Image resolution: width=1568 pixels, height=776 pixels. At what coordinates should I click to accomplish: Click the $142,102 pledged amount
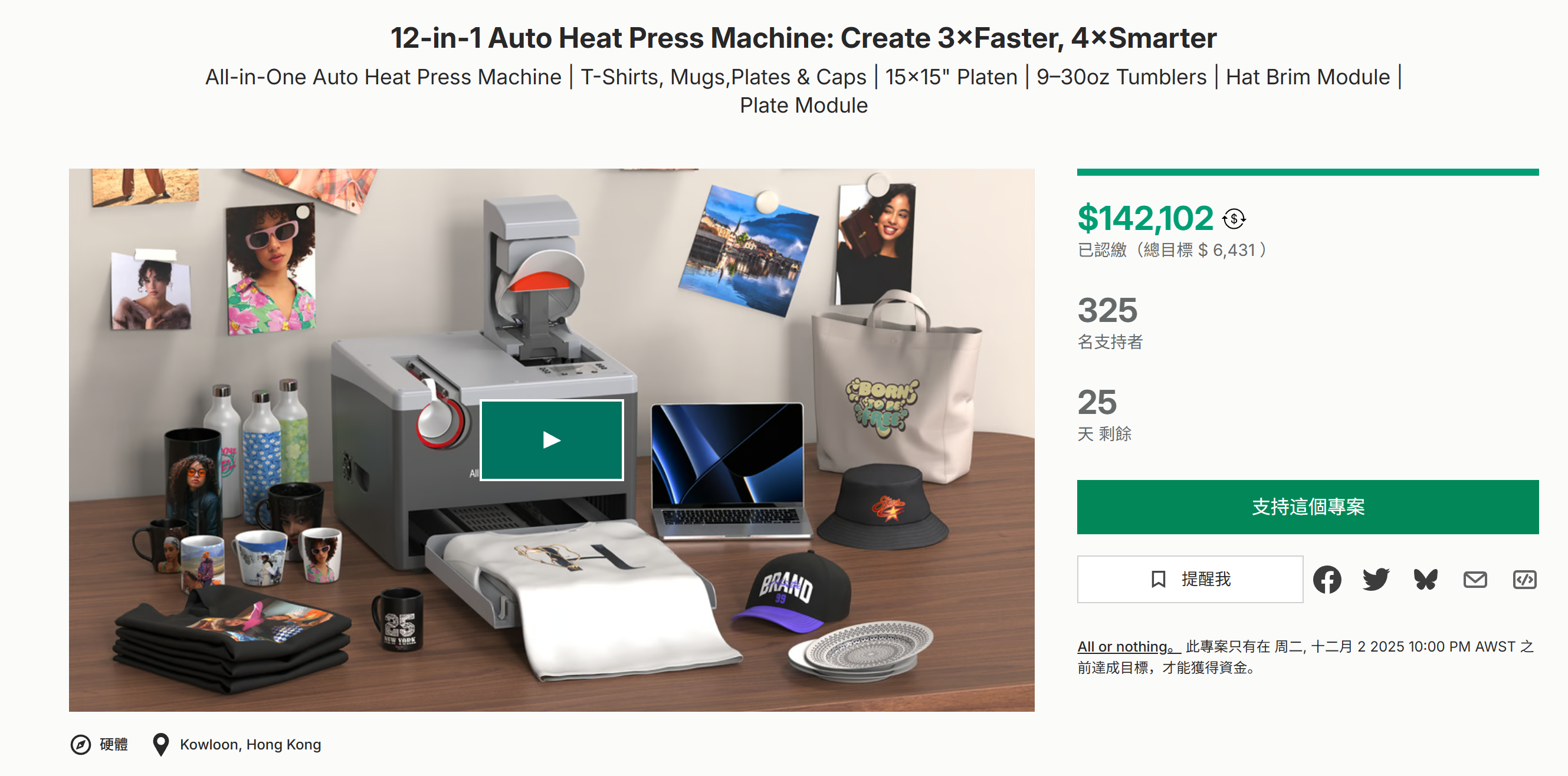[x=1145, y=218]
